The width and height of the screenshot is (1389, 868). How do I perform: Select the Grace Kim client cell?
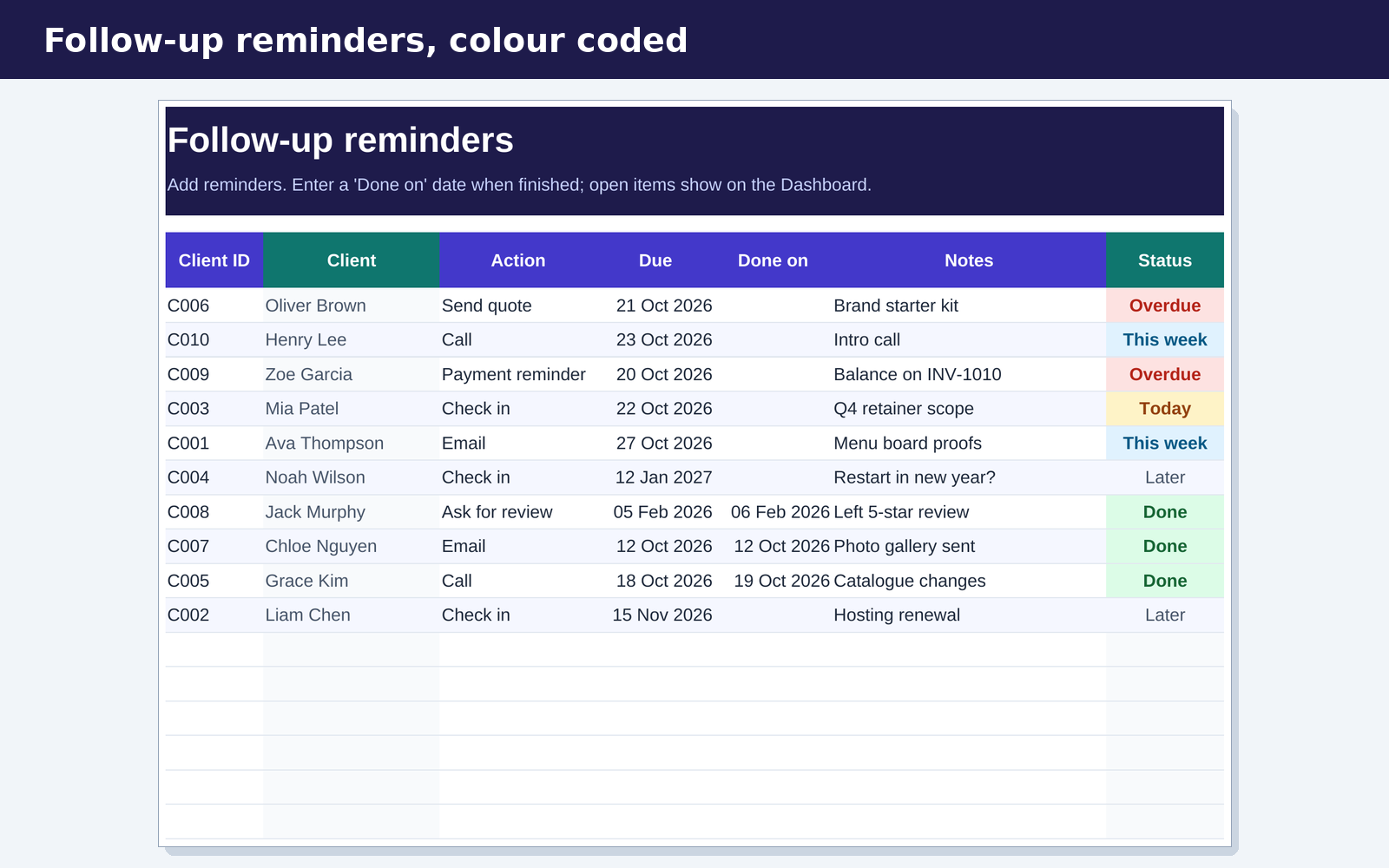[x=352, y=581]
